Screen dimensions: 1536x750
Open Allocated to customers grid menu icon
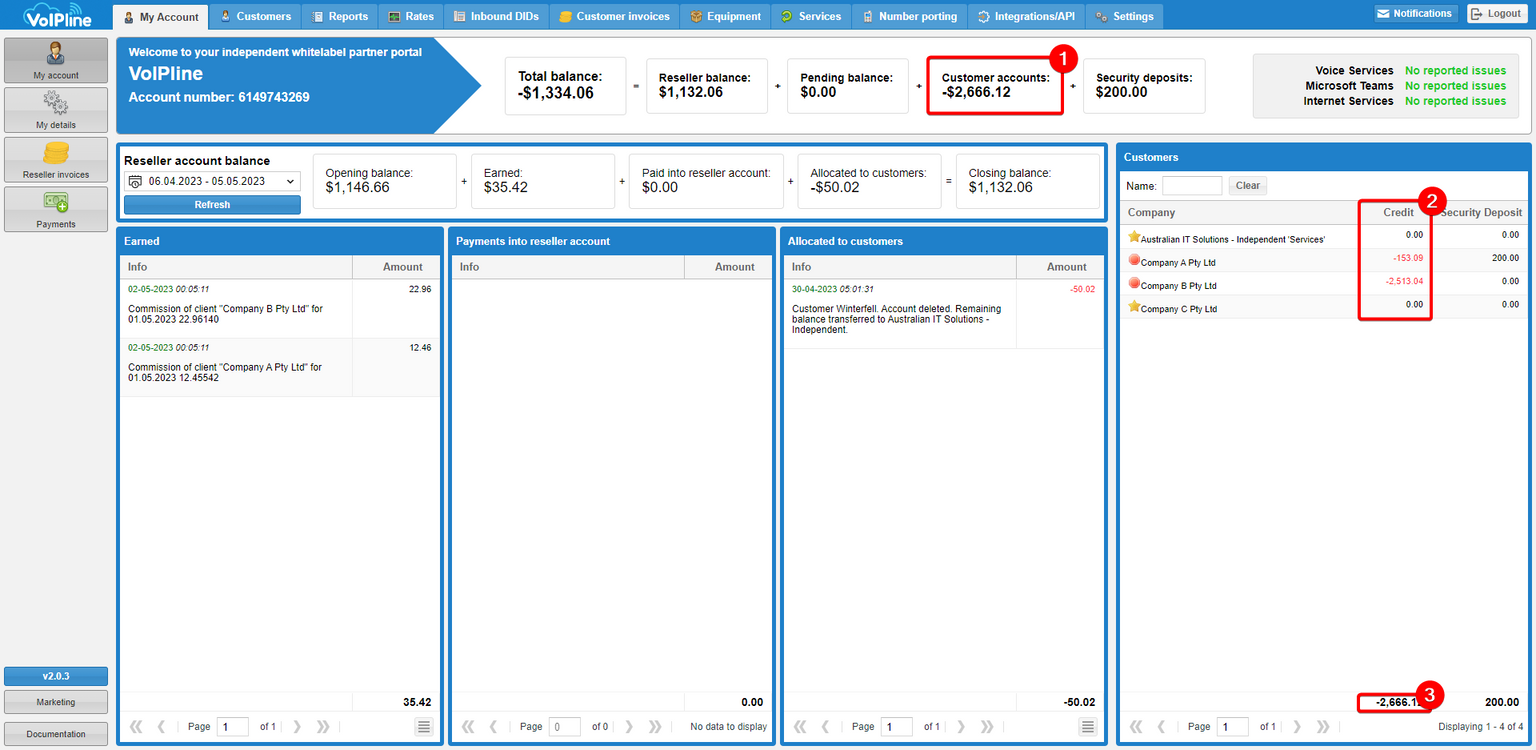click(x=1088, y=727)
